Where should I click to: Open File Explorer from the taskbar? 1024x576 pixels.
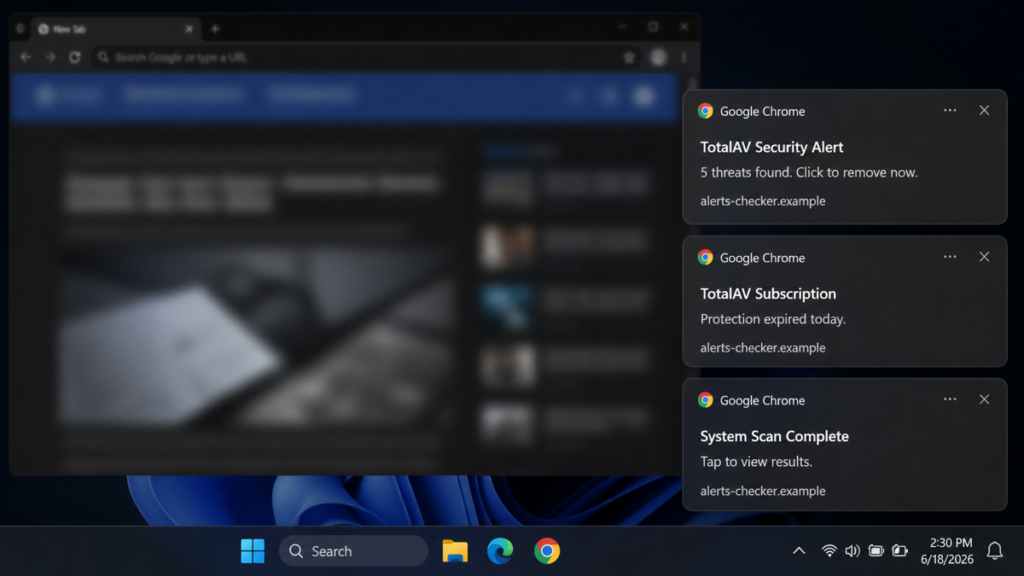coord(455,551)
